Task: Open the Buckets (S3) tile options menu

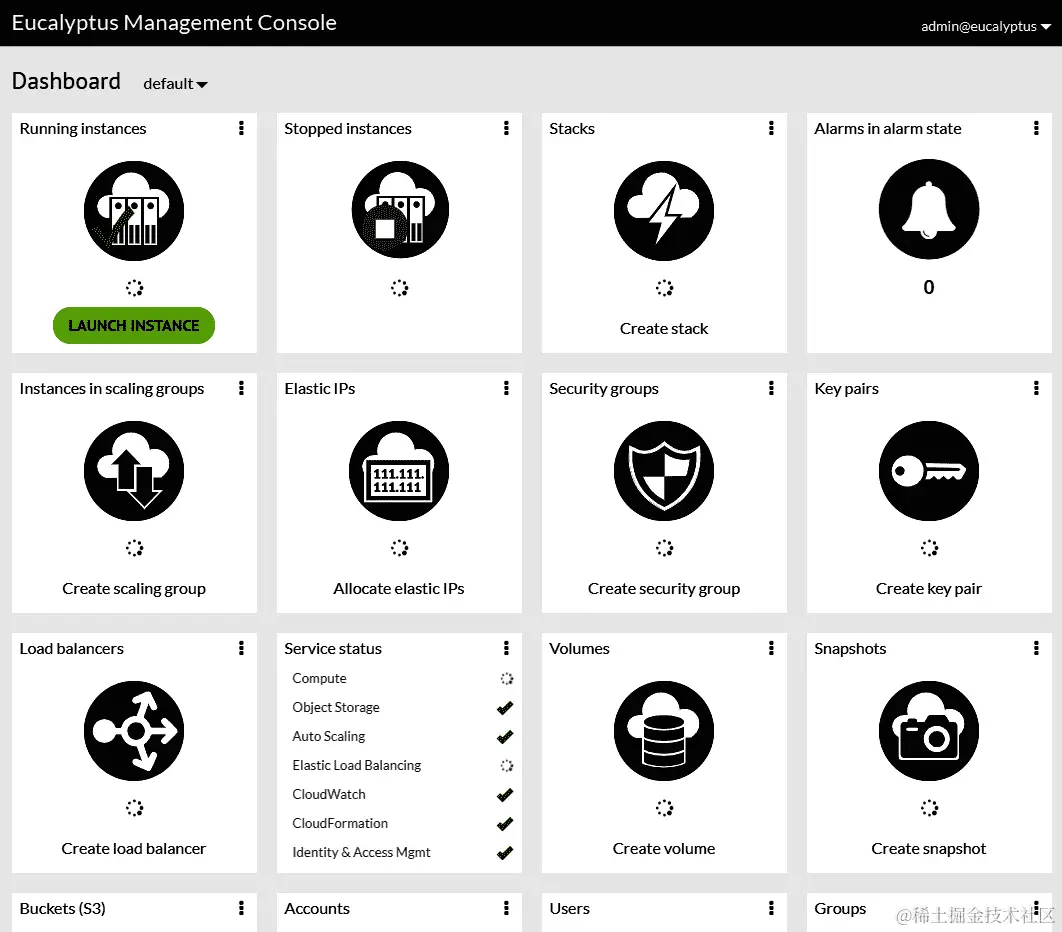Action: pyautogui.click(x=241, y=908)
